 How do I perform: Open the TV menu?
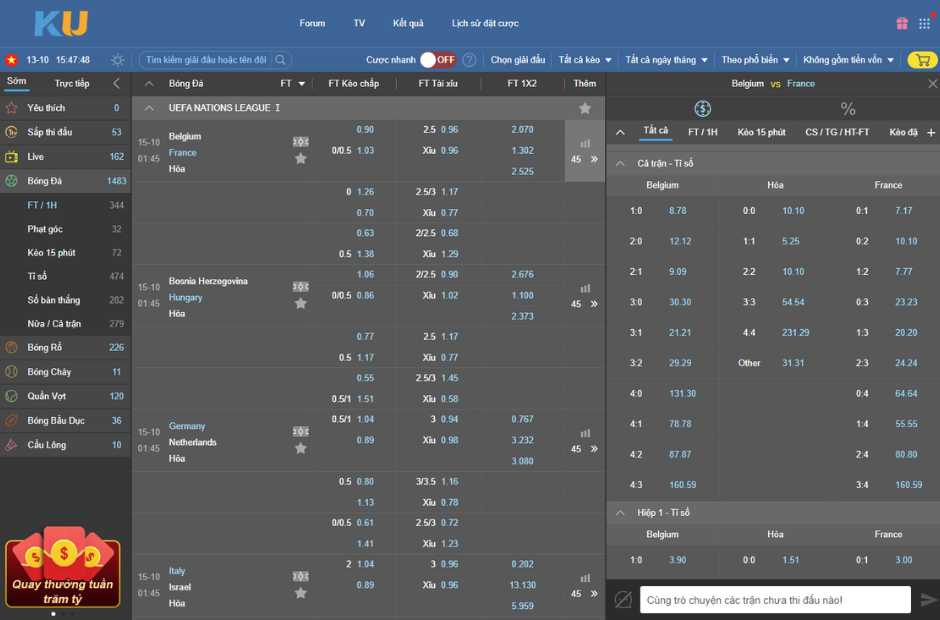359,23
